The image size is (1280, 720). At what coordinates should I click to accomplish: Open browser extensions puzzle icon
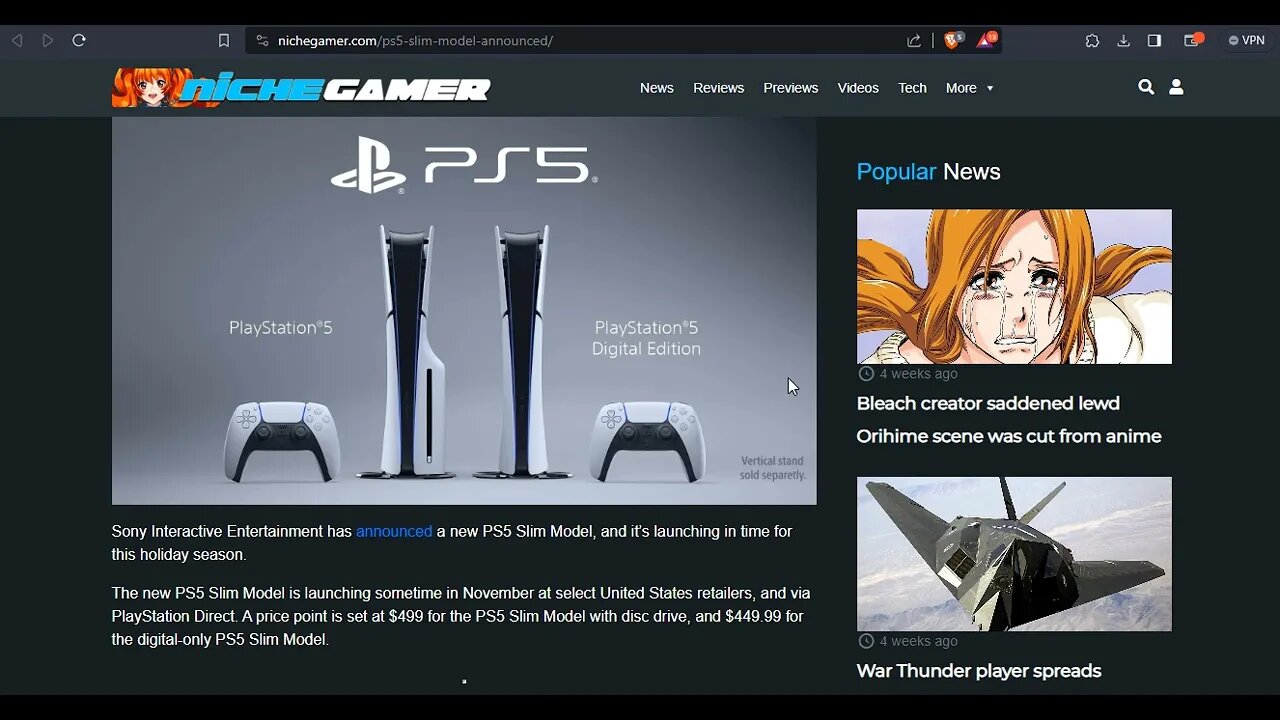click(1092, 41)
